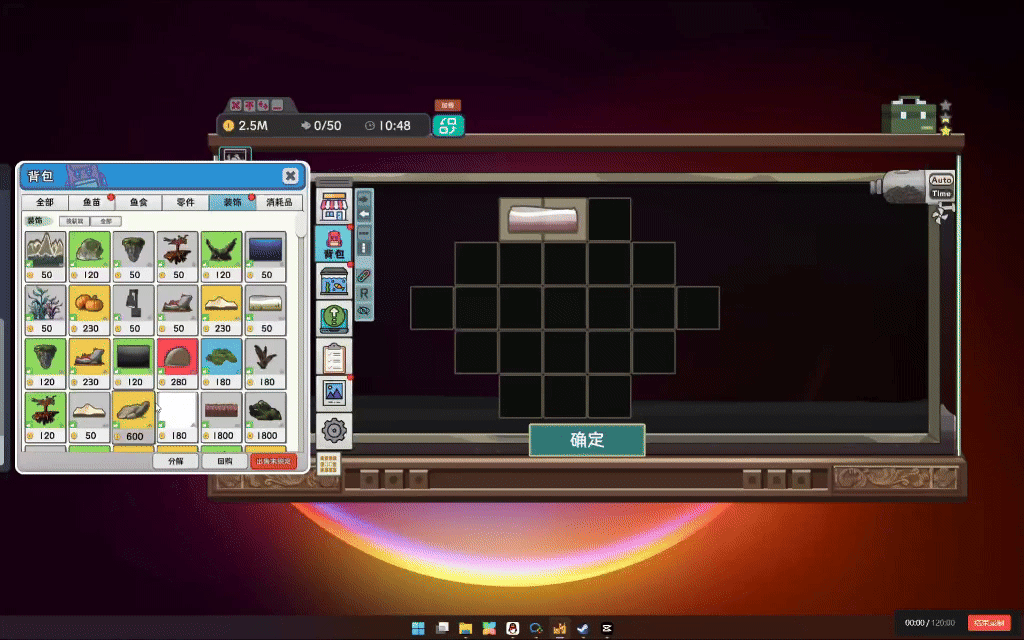The height and width of the screenshot is (640, 1024).
Task: Click the left-arrow collapse button
Action: (365, 214)
